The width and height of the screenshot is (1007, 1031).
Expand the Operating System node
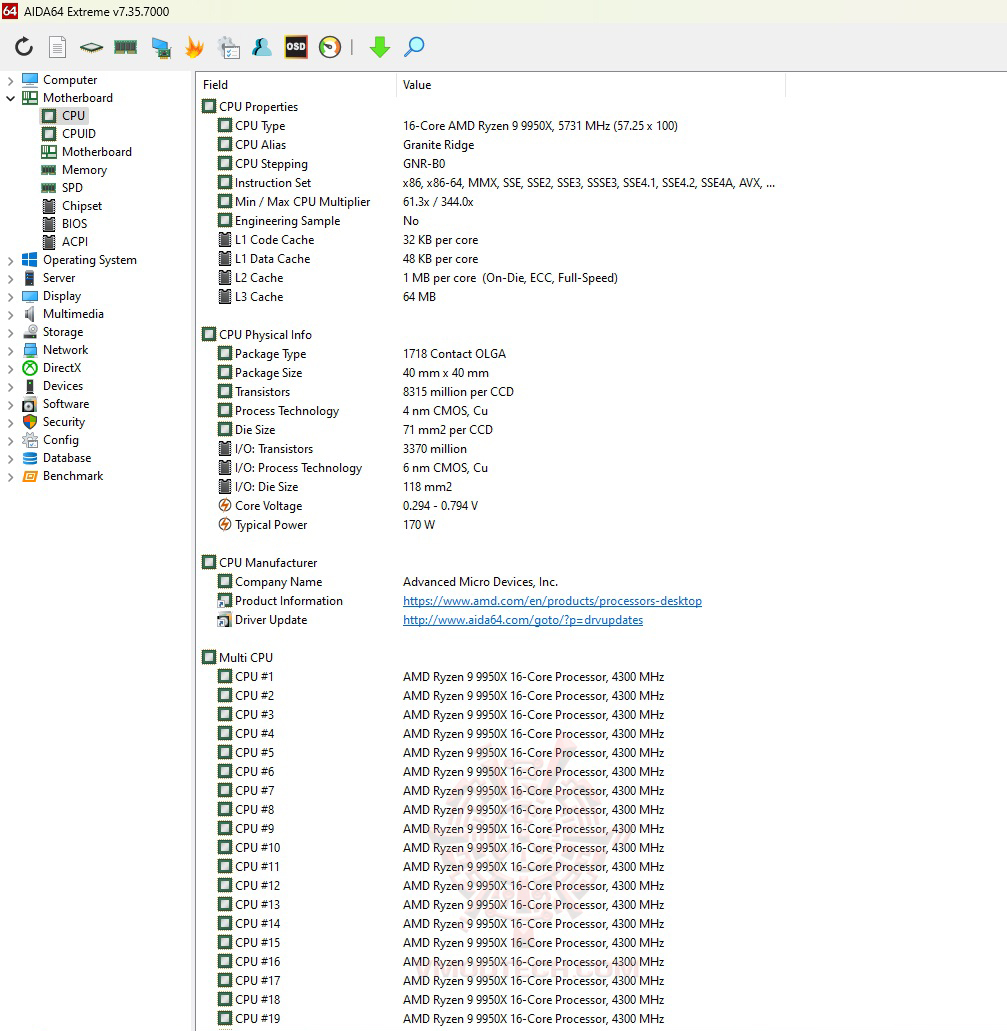(10, 260)
